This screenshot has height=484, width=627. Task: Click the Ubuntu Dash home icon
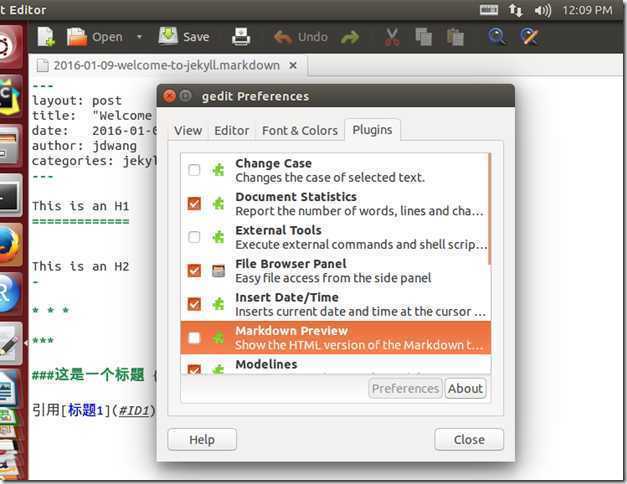(10, 46)
